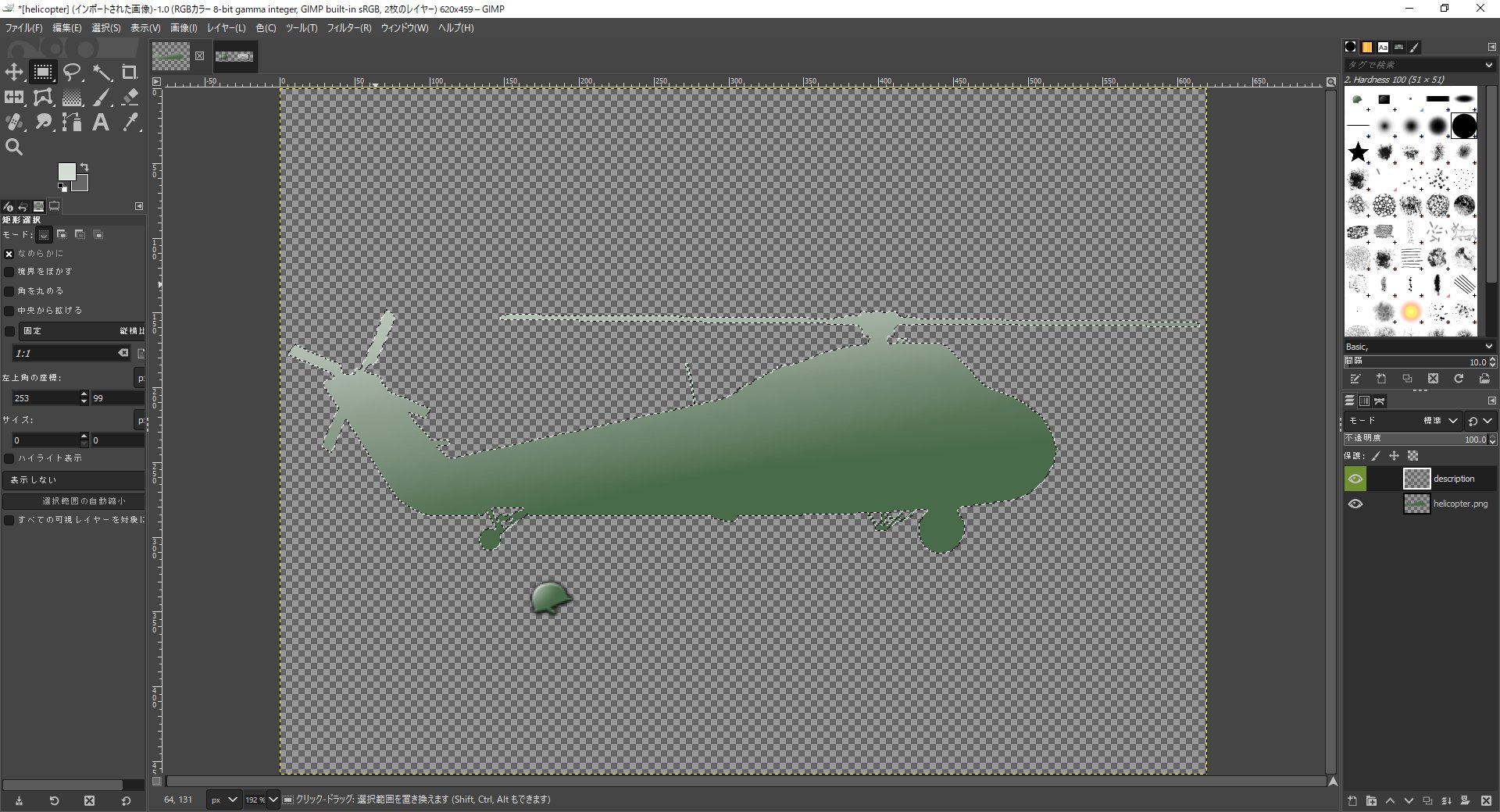Delete the selected layer
The width and height of the screenshot is (1500, 812).
point(1486,801)
